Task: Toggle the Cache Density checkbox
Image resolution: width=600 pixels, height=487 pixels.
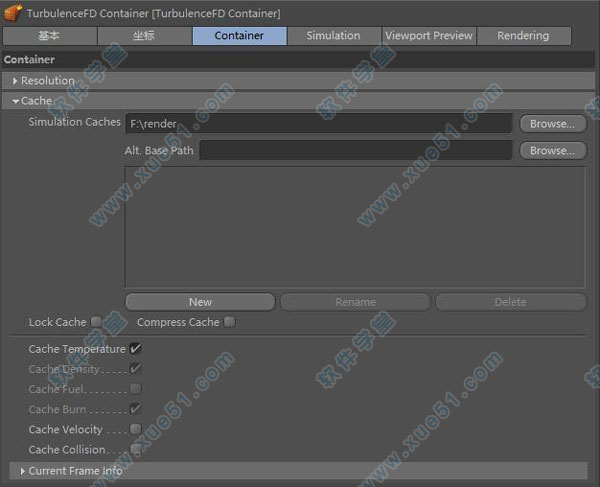Action: (135, 368)
